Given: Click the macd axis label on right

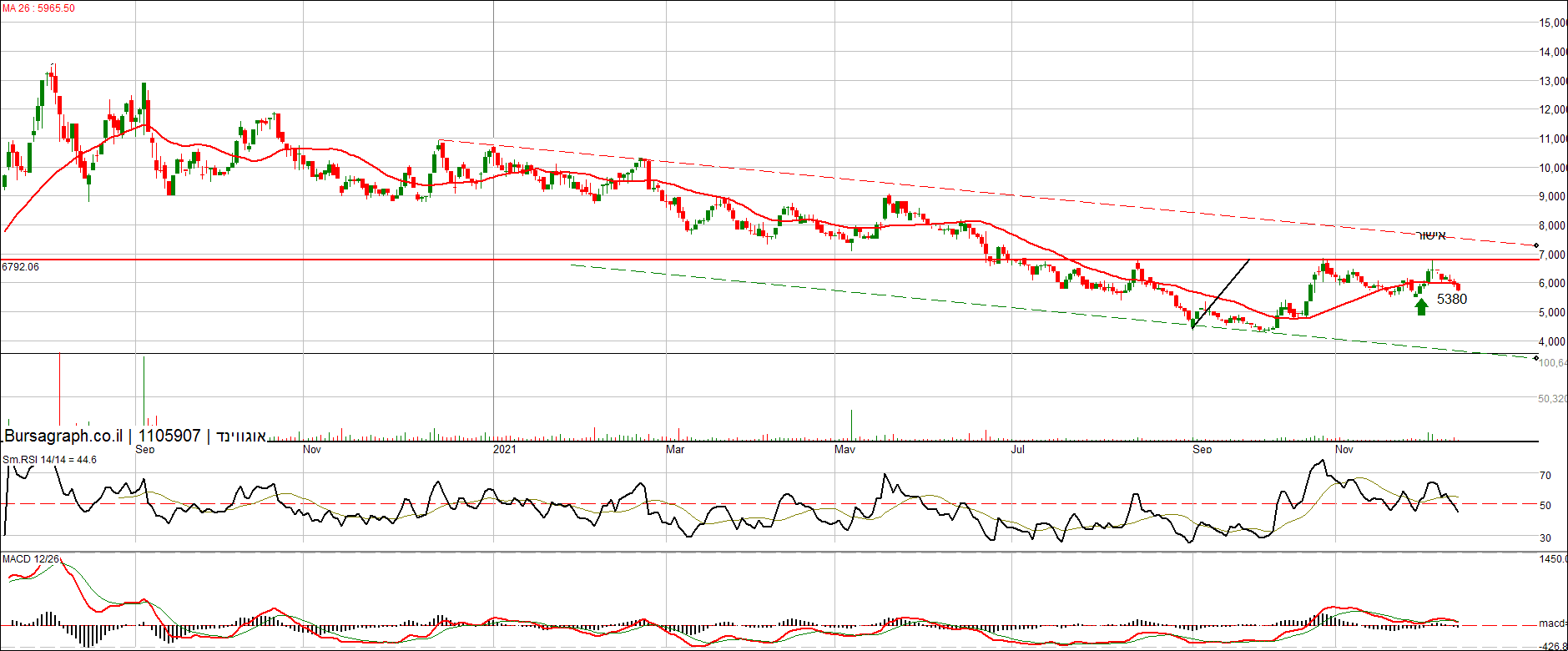Looking at the screenshot, I should [1551, 623].
